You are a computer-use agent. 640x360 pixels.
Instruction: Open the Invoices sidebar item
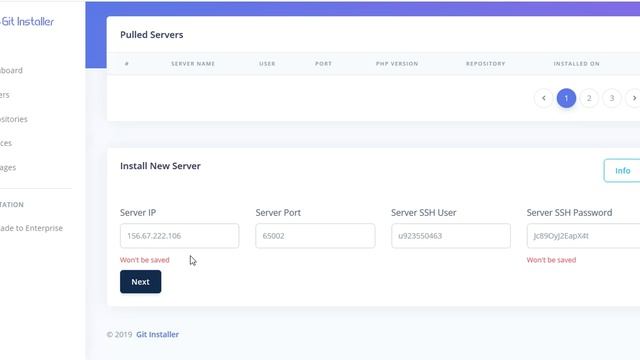click(6, 143)
